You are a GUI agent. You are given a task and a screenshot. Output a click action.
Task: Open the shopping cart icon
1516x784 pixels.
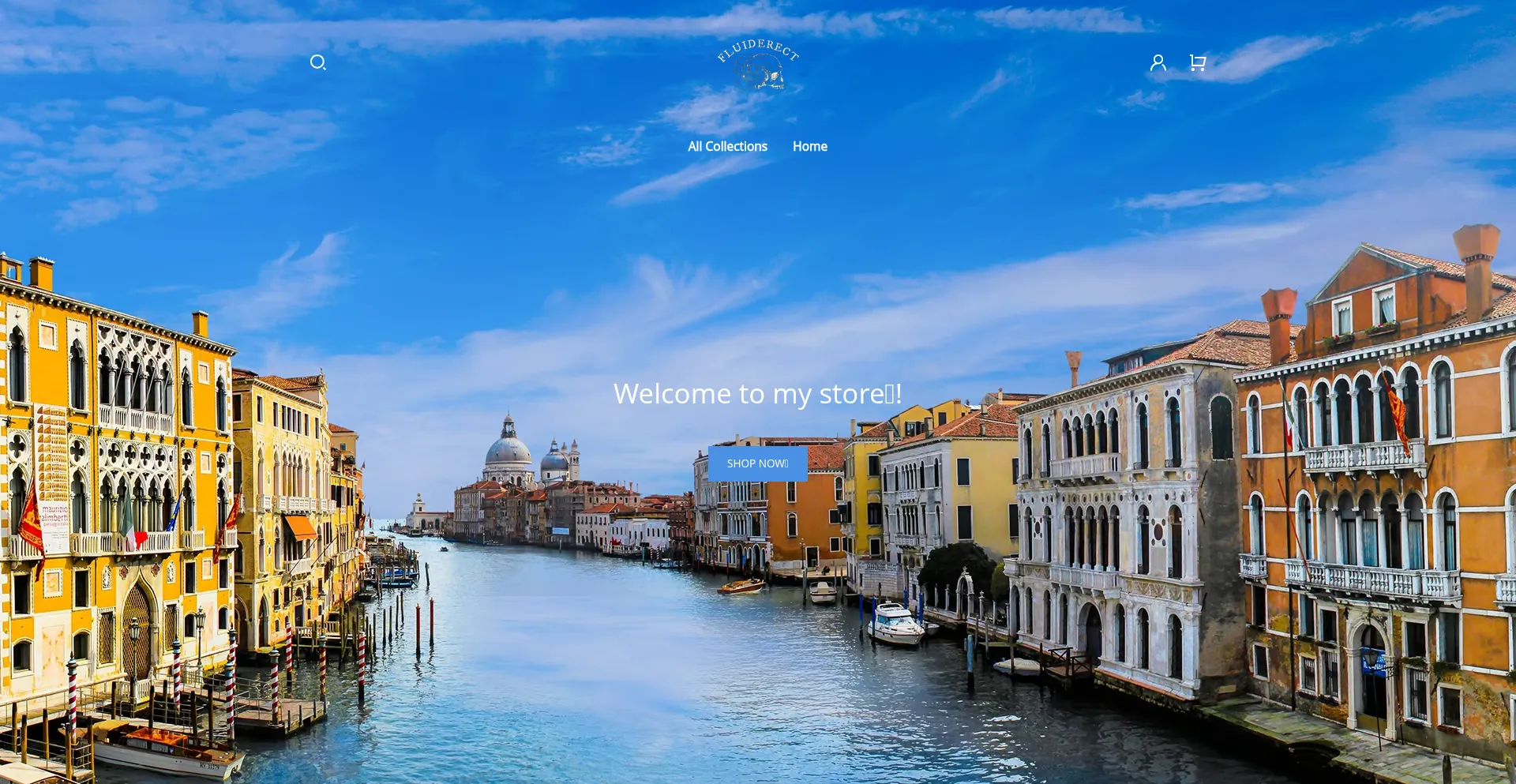(x=1197, y=62)
